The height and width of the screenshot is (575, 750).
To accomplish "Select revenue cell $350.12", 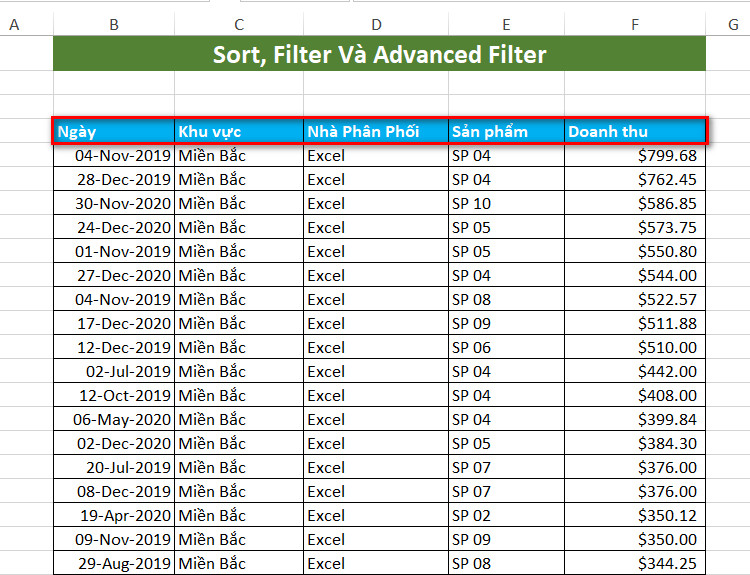I will 635,515.
